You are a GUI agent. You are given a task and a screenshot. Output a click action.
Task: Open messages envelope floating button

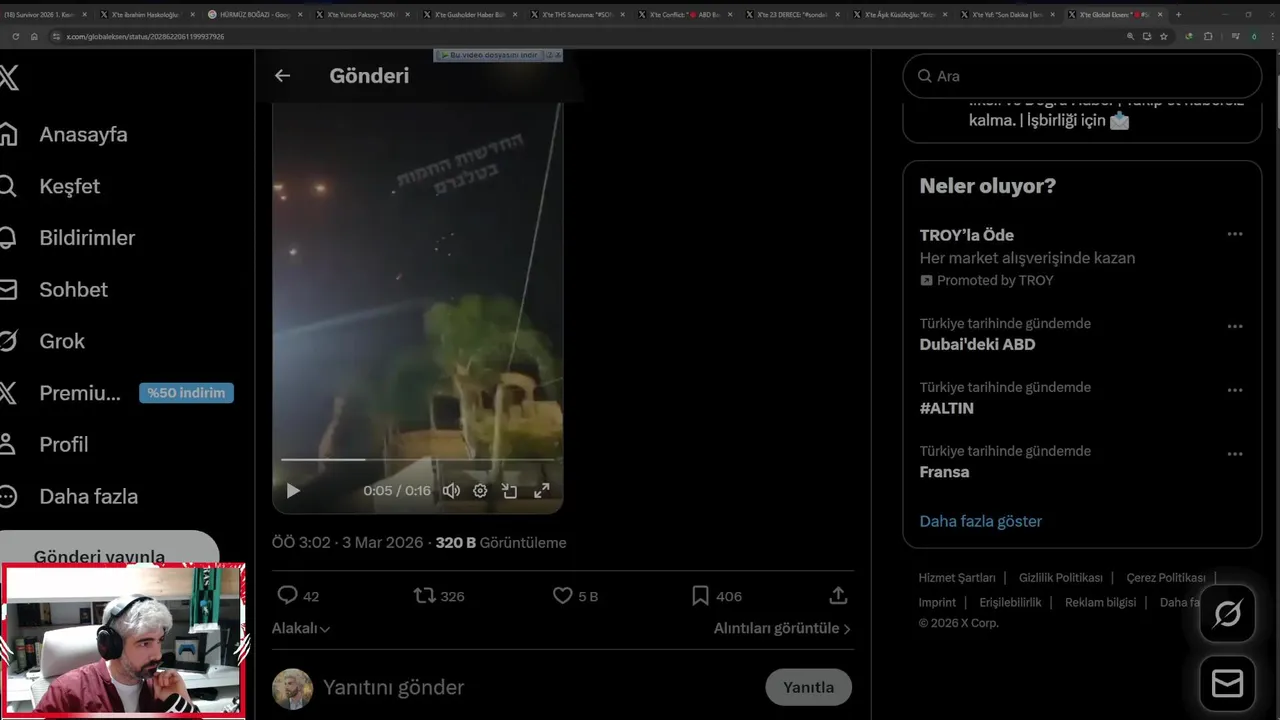point(1227,683)
